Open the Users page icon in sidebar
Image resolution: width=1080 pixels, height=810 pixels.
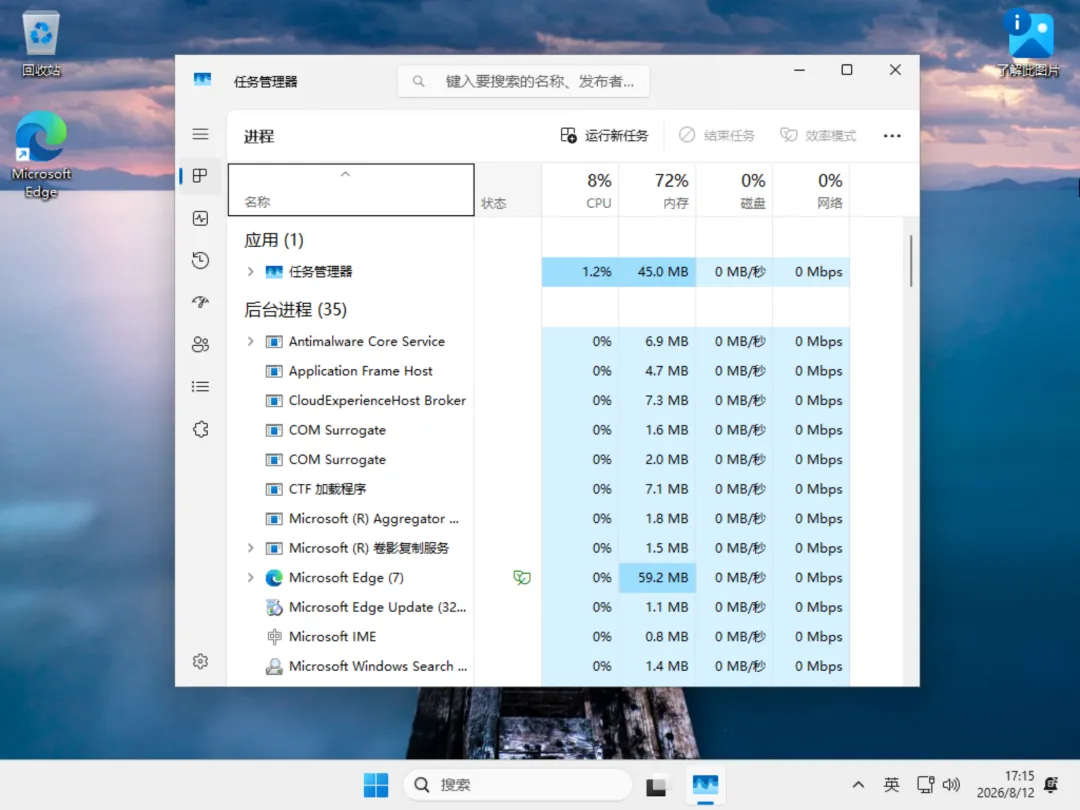point(200,344)
